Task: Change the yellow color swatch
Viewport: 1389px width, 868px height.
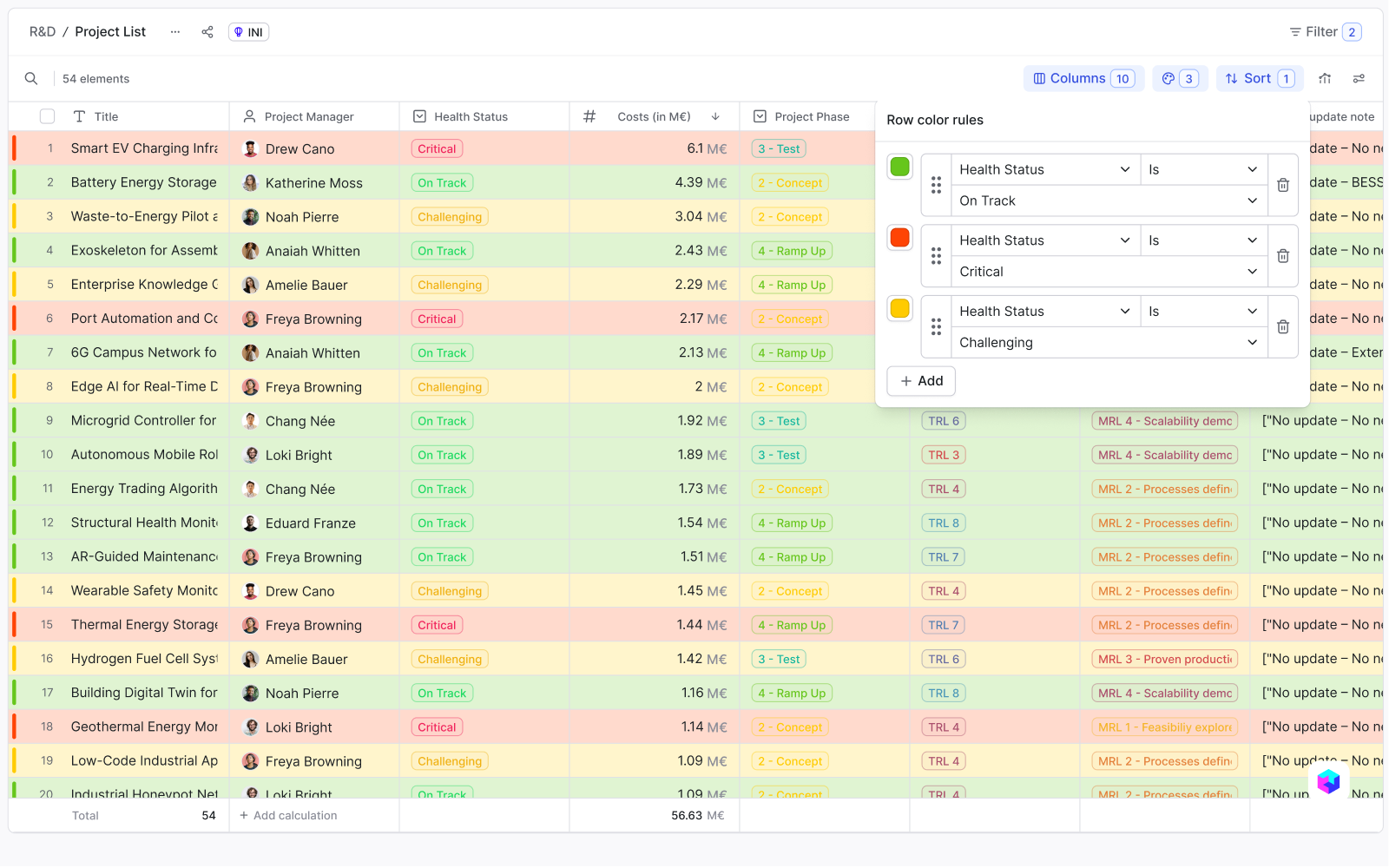Action: (x=900, y=308)
